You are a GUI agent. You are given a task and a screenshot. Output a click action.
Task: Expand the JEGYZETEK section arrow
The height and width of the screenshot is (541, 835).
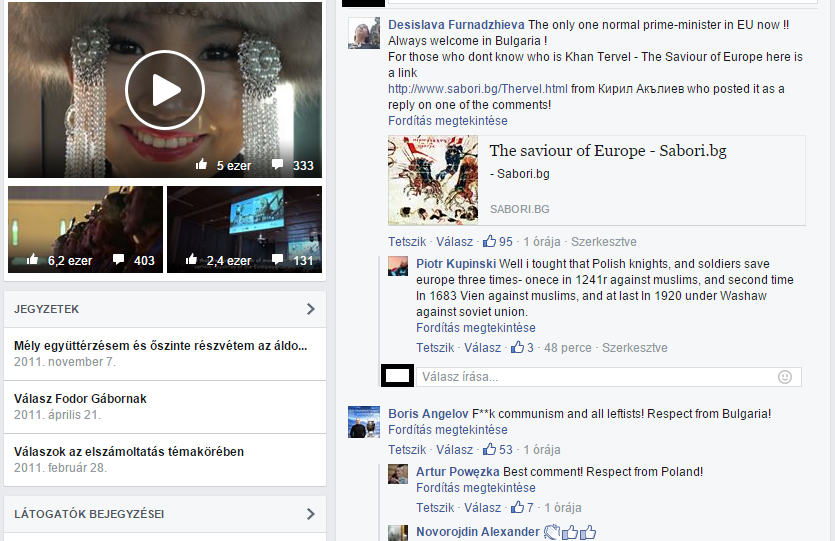point(311,309)
